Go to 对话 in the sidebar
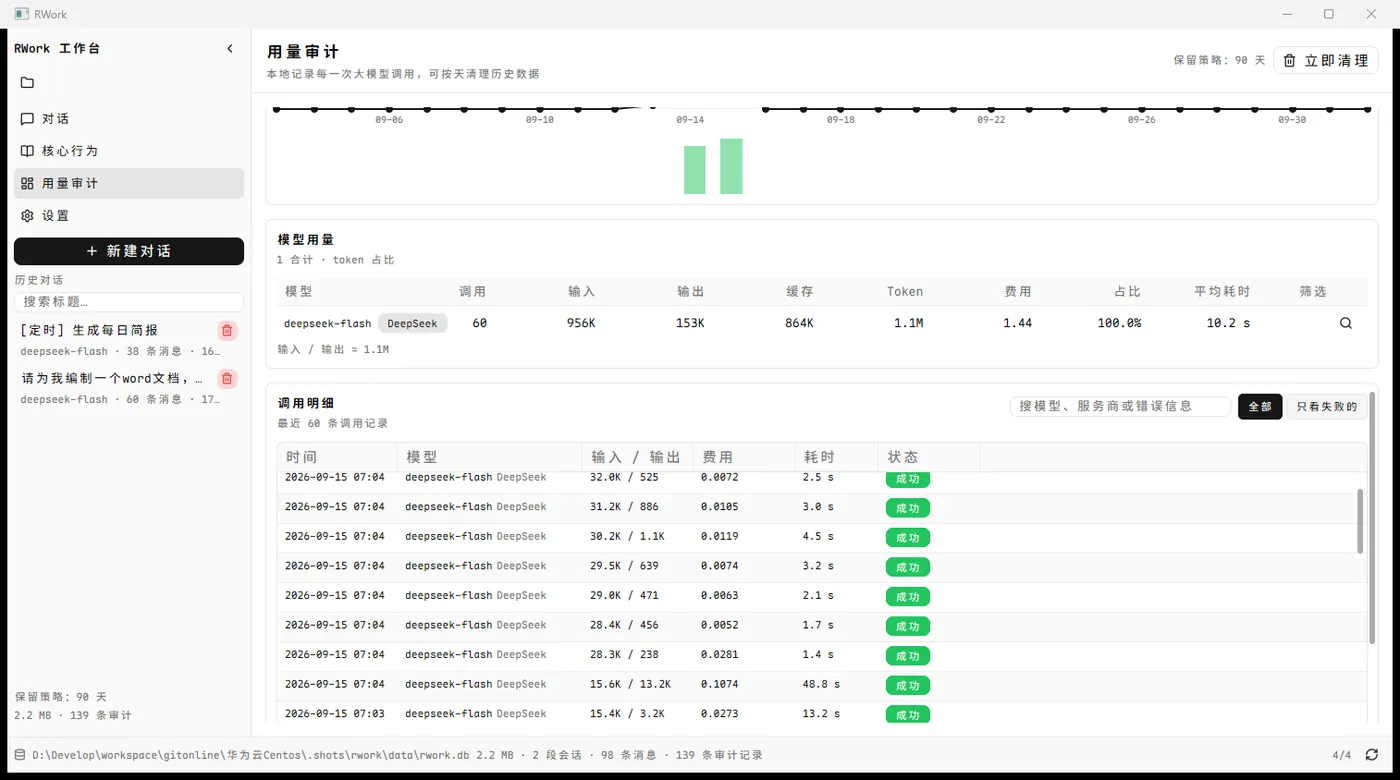Viewport: 1400px width, 780px height. pos(129,118)
